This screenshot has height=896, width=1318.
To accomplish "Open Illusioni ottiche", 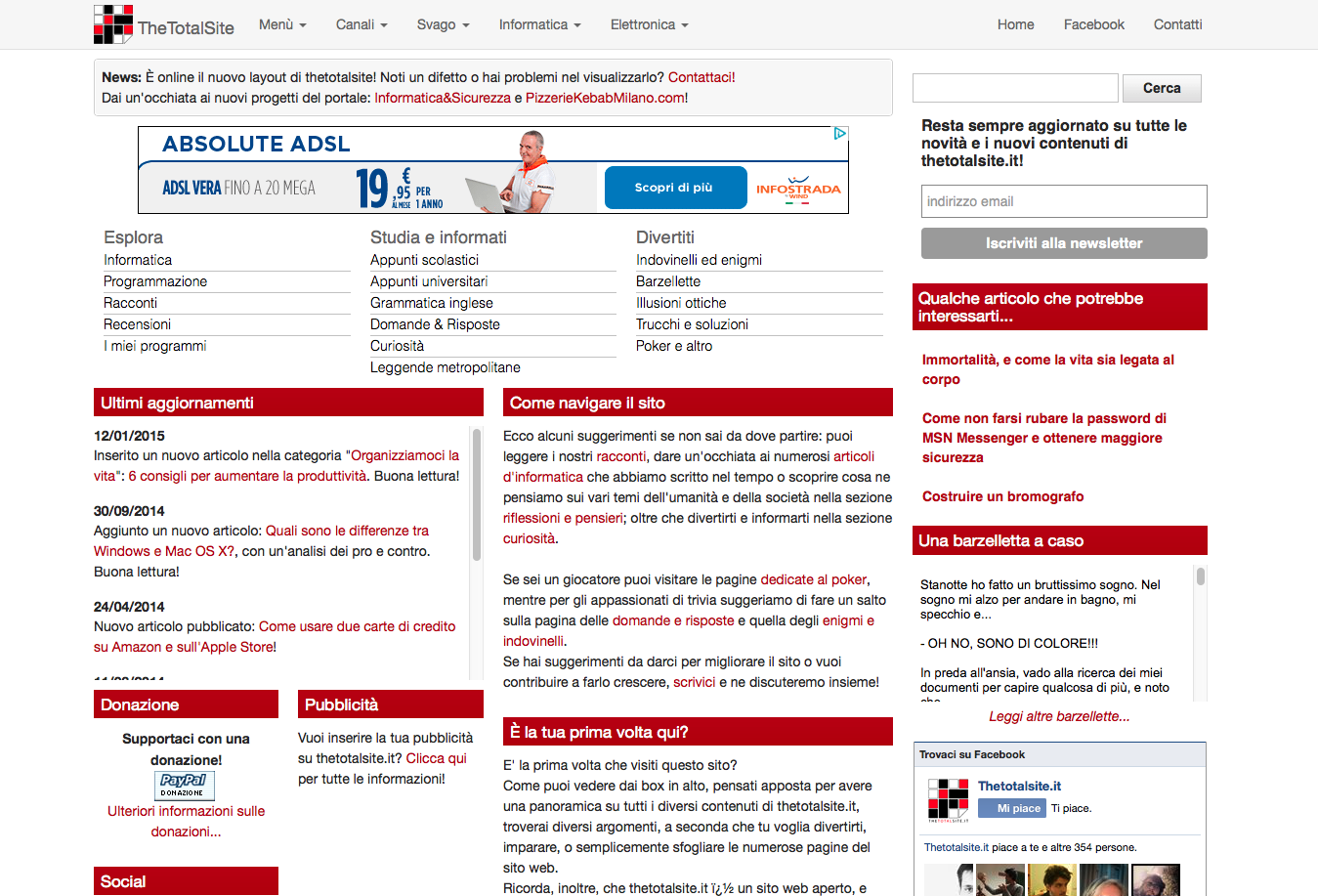I will click(x=681, y=303).
